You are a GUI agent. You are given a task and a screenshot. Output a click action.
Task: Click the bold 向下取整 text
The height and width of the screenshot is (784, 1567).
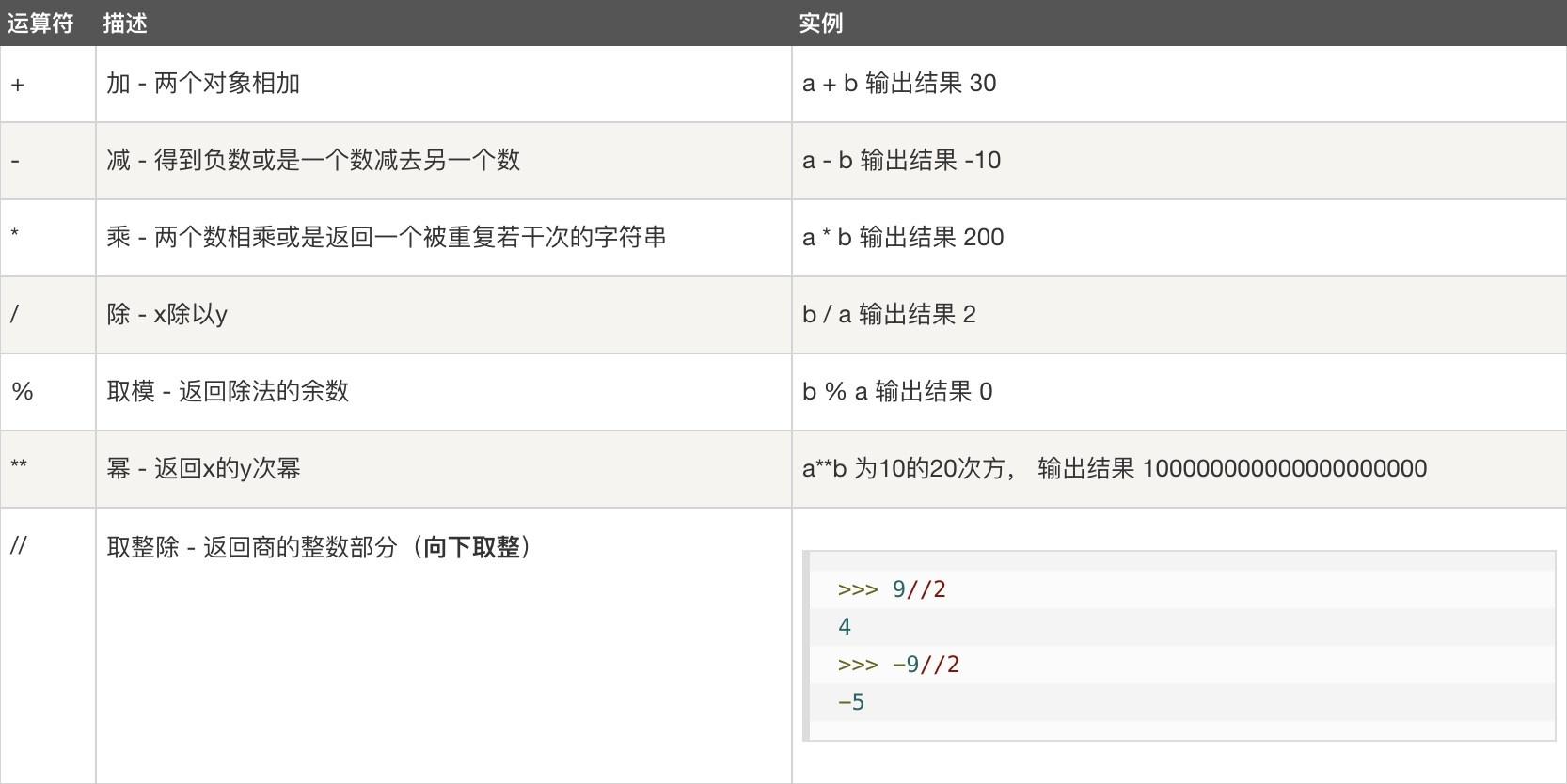point(471,547)
